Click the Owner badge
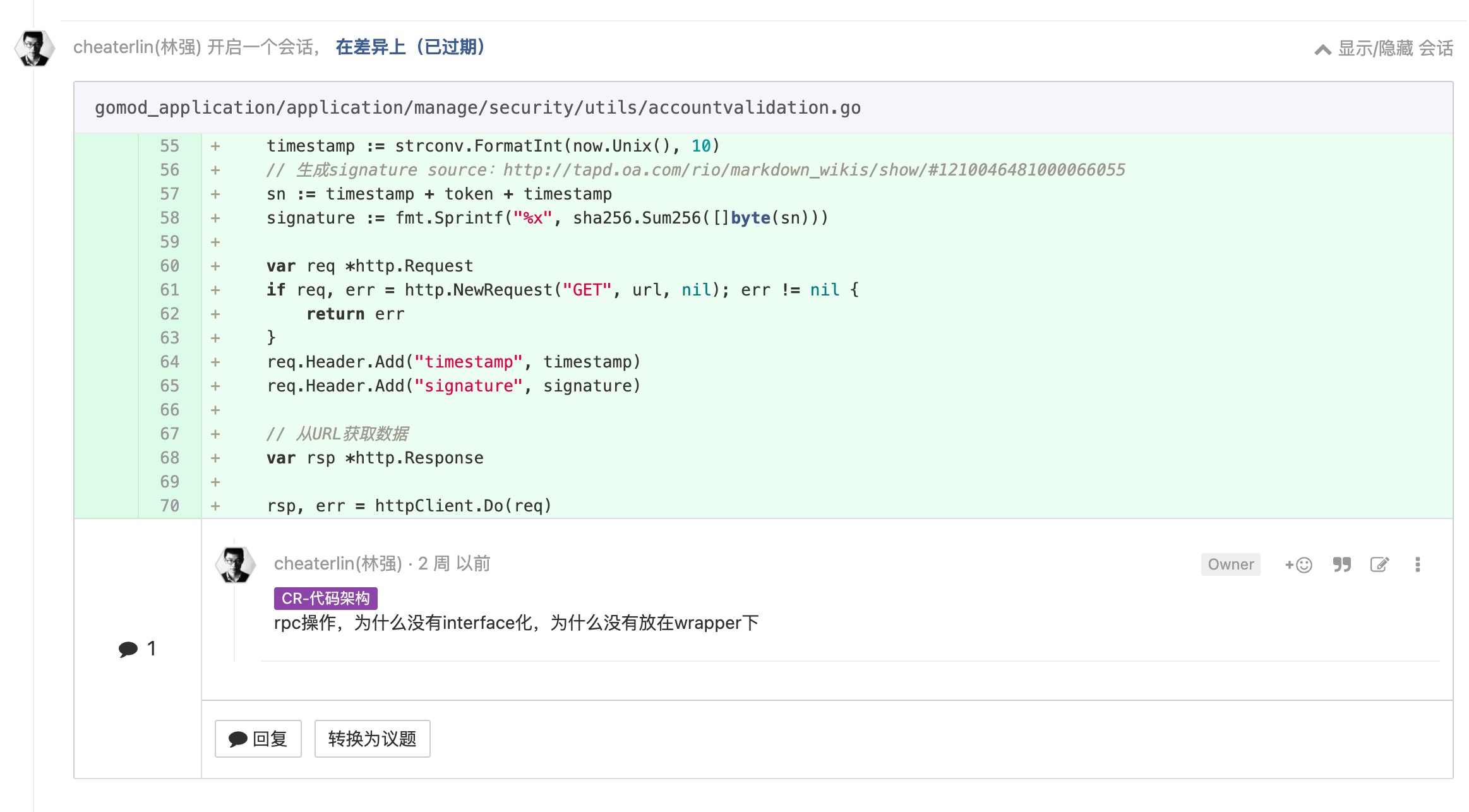 coord(1230,564)
